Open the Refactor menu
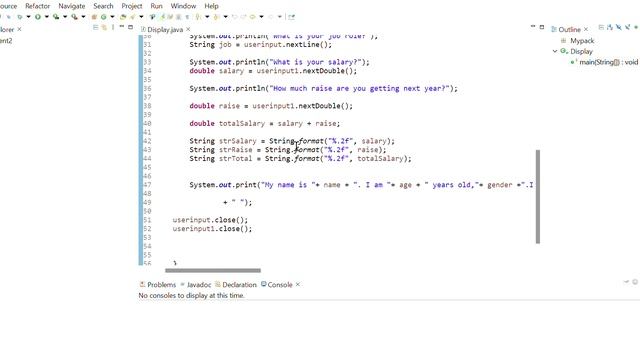 pos(38,6)
